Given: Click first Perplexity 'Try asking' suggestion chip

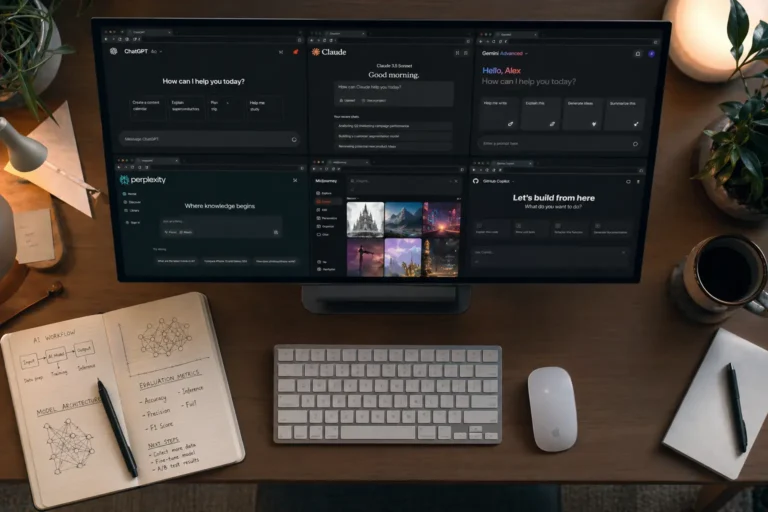Looking at the screenshot, I should [176, 261].
